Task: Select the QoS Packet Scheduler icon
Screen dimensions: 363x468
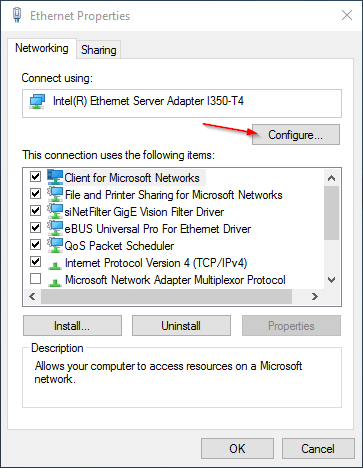Action: point(55,245)
